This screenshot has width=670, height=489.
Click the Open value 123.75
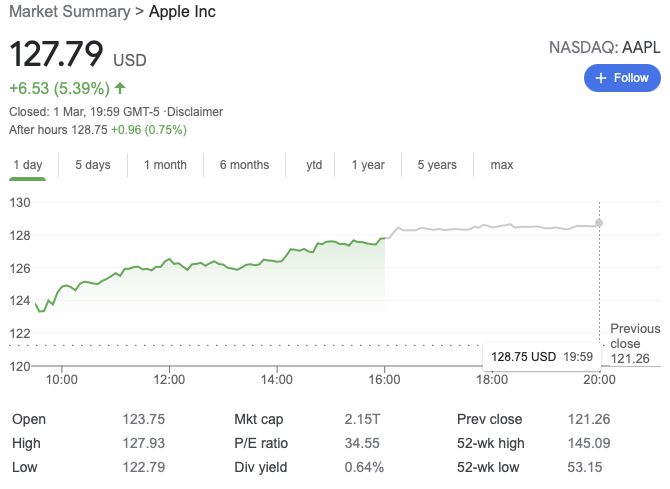[144, 419]
